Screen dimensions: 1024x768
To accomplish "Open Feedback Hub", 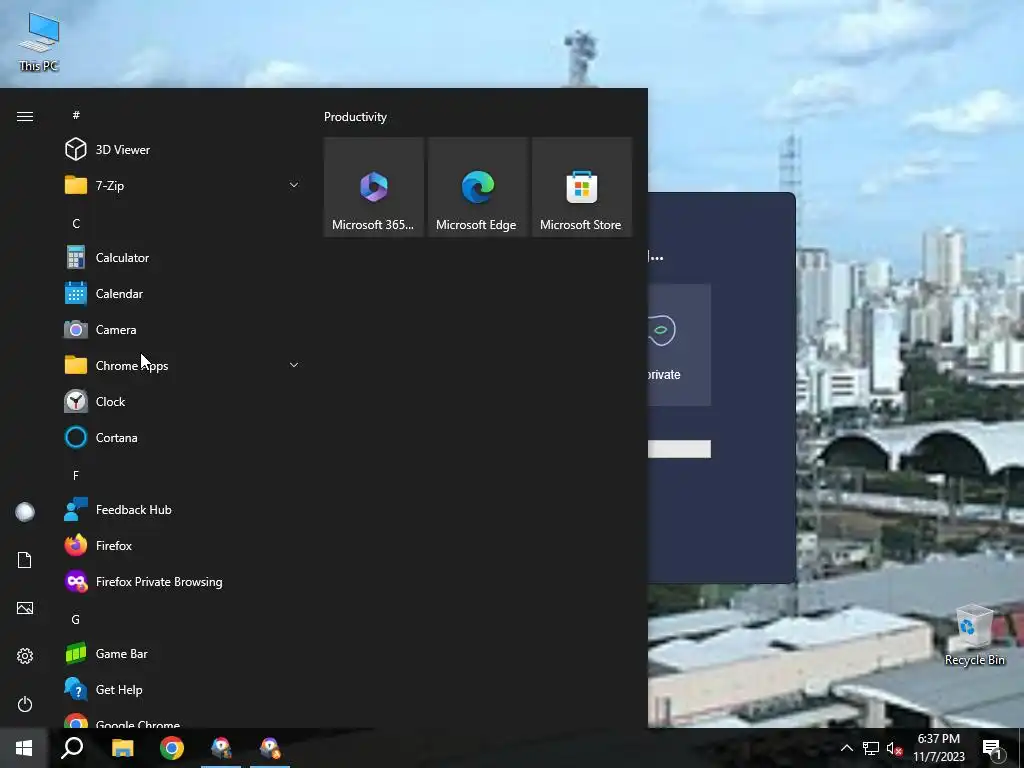I will pyautogui.click(x=182, y=509).
